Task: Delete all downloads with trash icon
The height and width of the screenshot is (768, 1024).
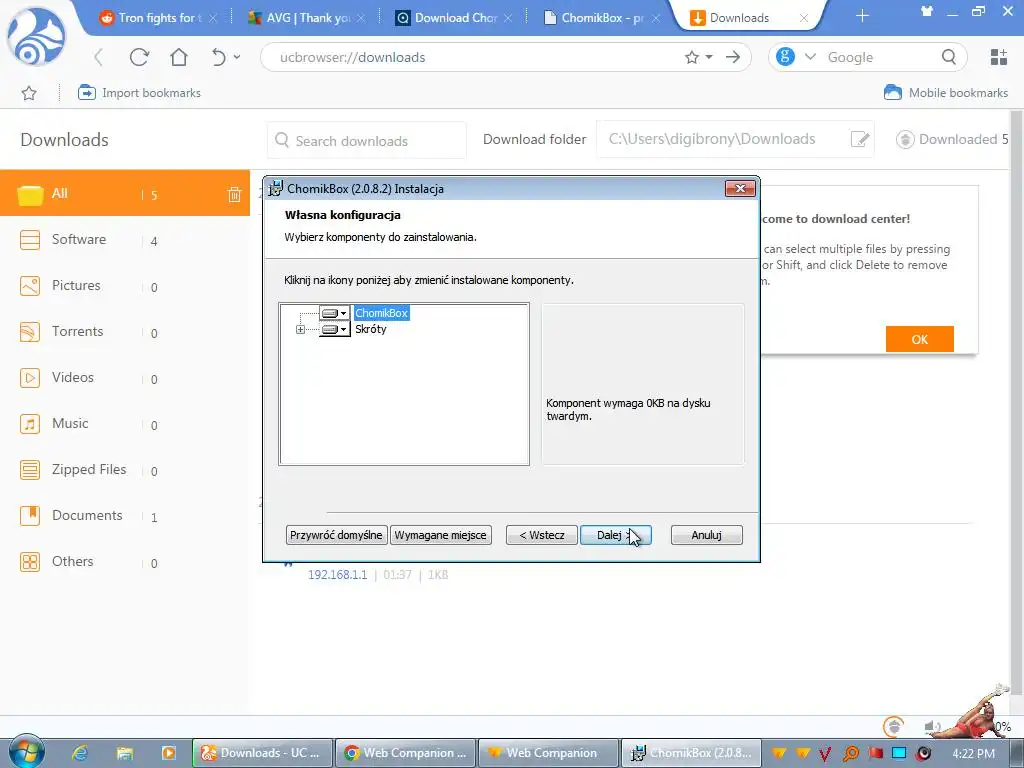Action: tap(234, 194)
